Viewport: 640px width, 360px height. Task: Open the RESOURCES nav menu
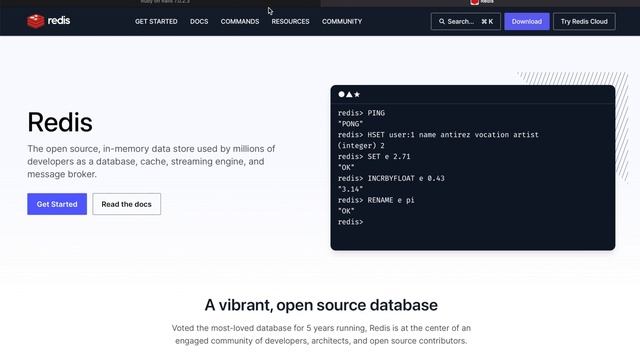coord(290,22)
